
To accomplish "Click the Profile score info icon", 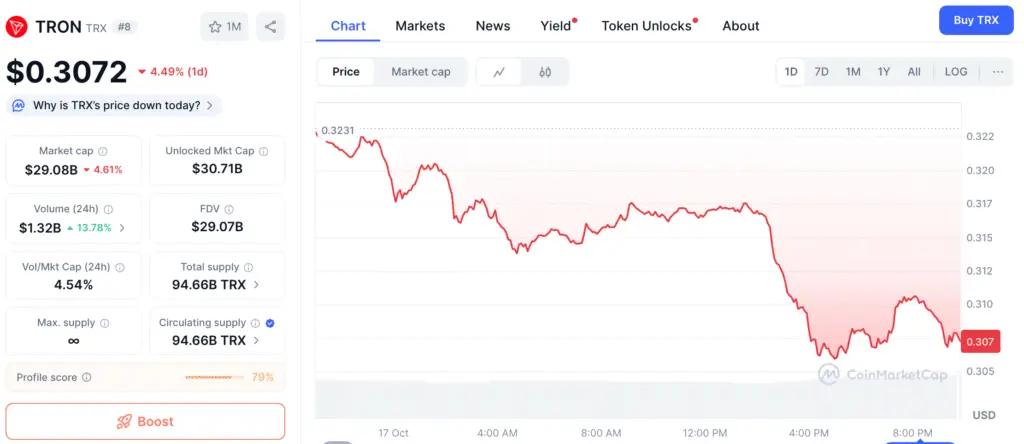I will pos(87,377).
